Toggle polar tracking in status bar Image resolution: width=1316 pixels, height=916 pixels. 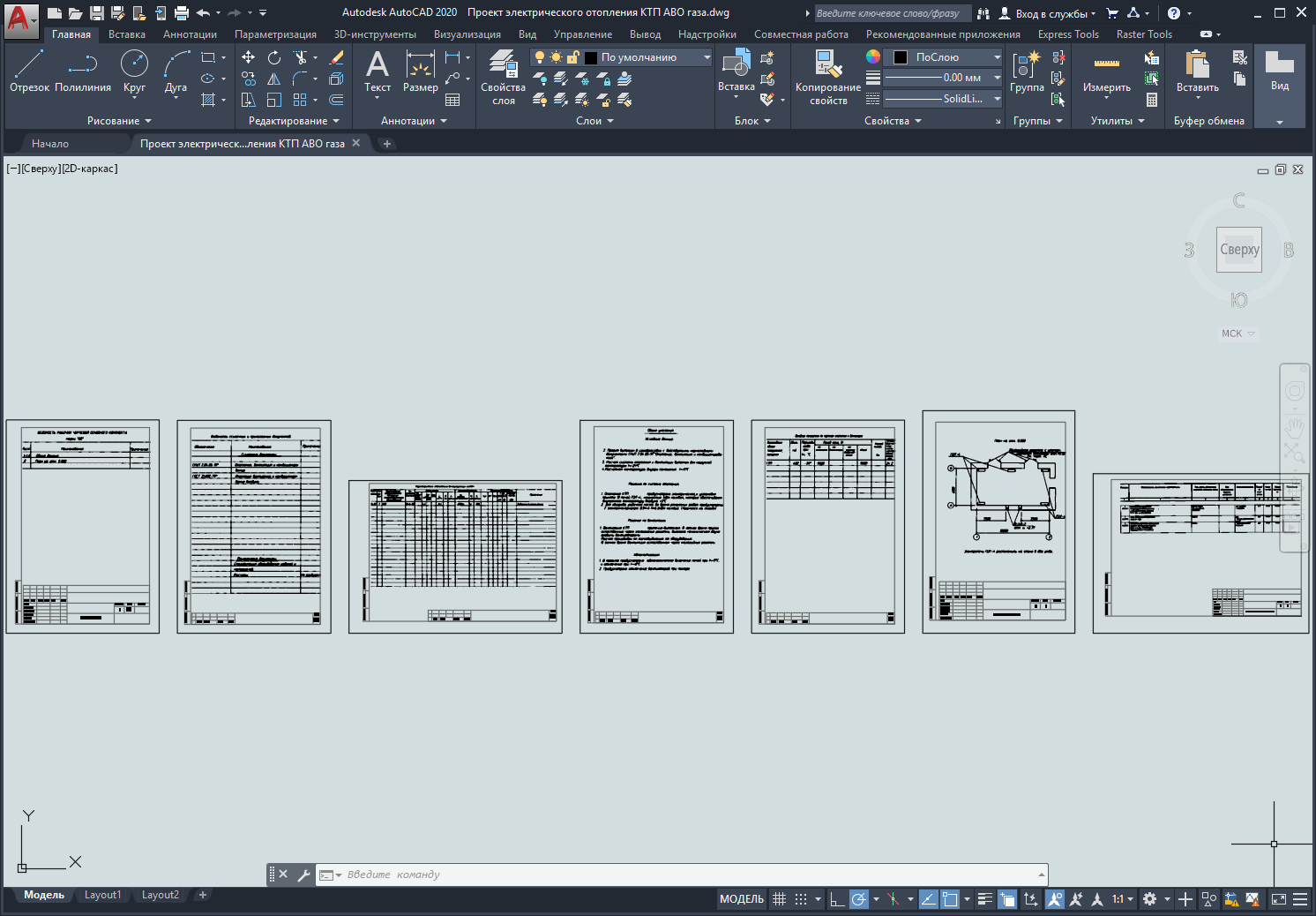pyautogui.click(x=858, y=899)
